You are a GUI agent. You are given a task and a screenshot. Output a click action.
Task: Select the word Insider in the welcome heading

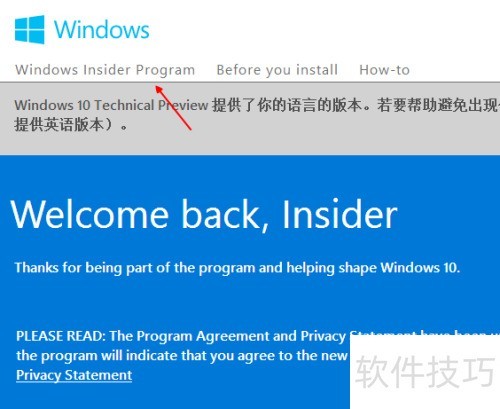340,214
